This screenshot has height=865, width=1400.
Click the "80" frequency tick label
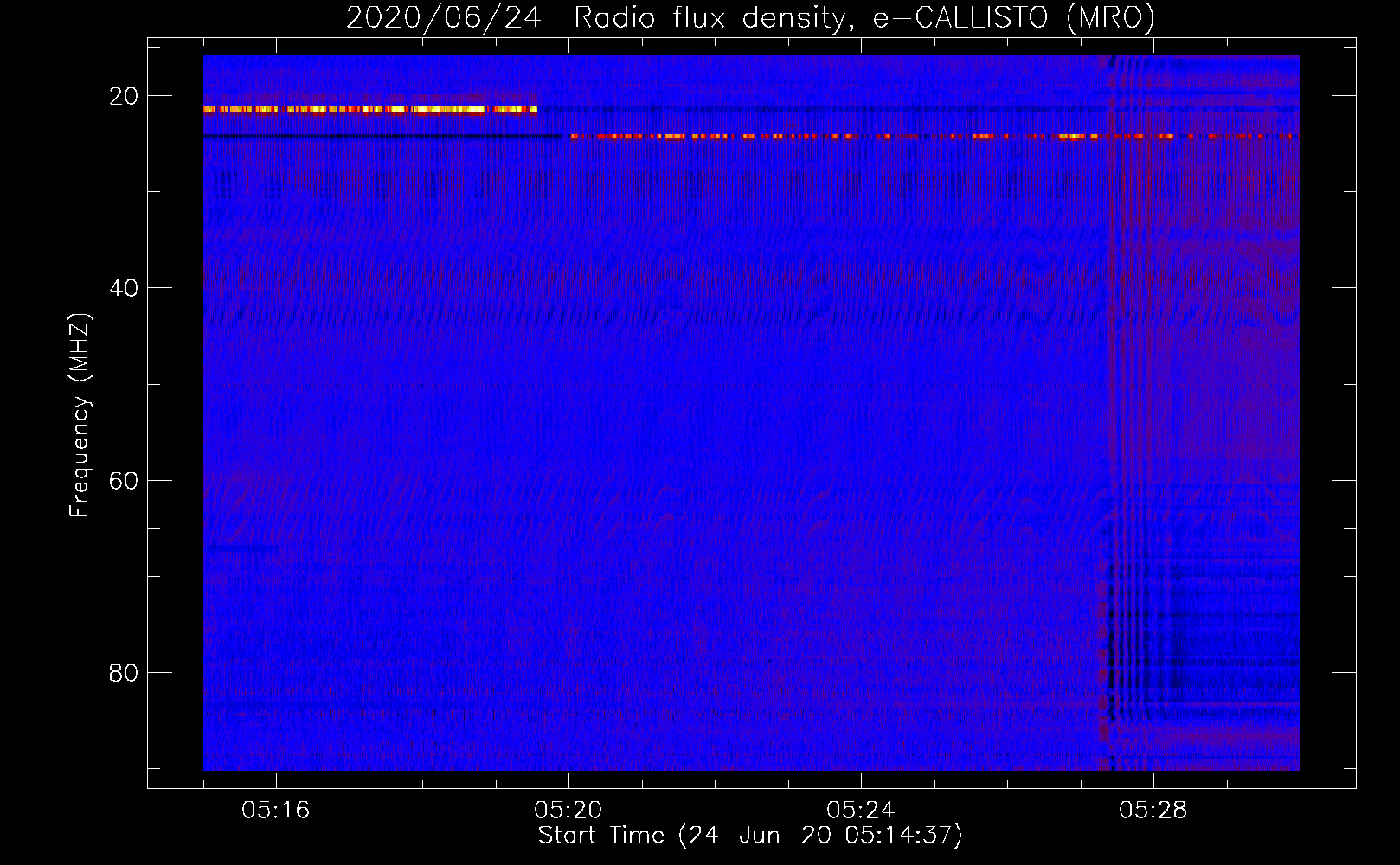point(124,672)
